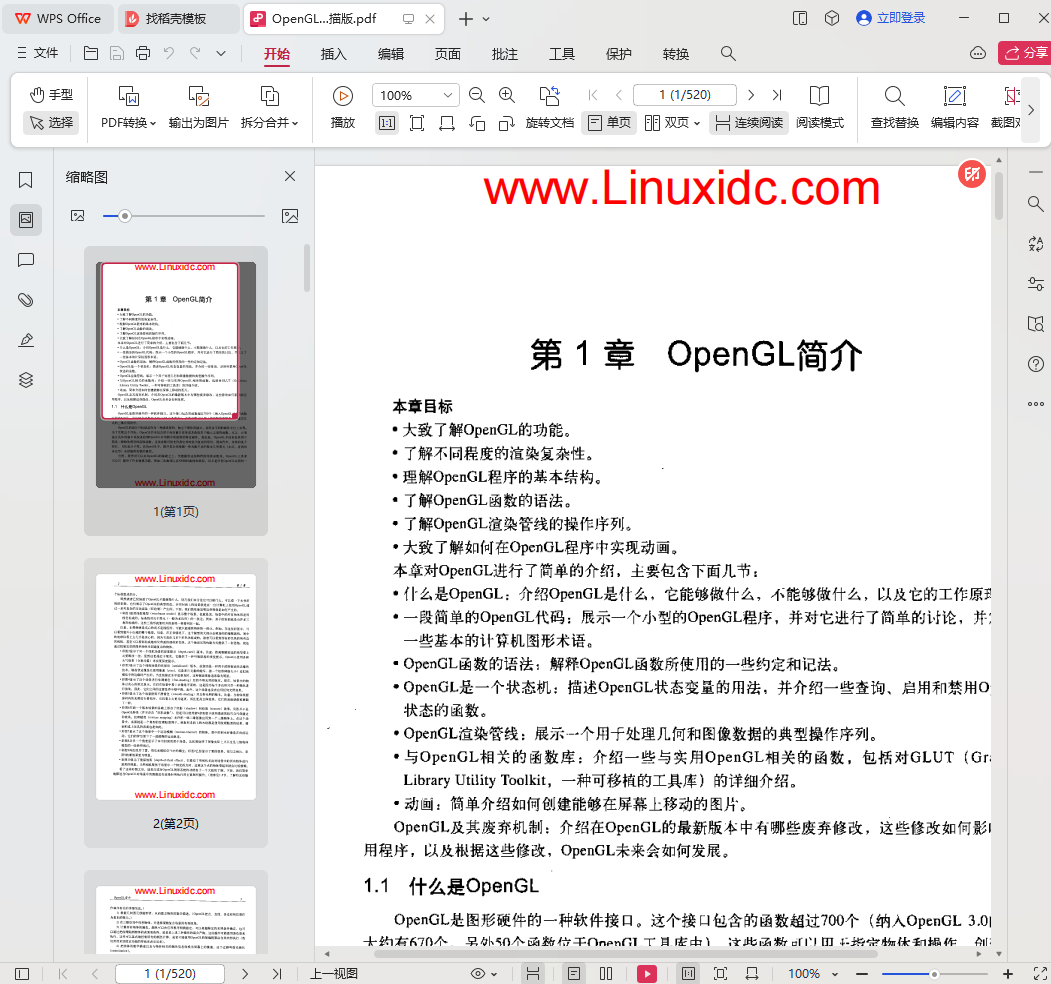Click 上一视图 in status bar

point(334,973)
